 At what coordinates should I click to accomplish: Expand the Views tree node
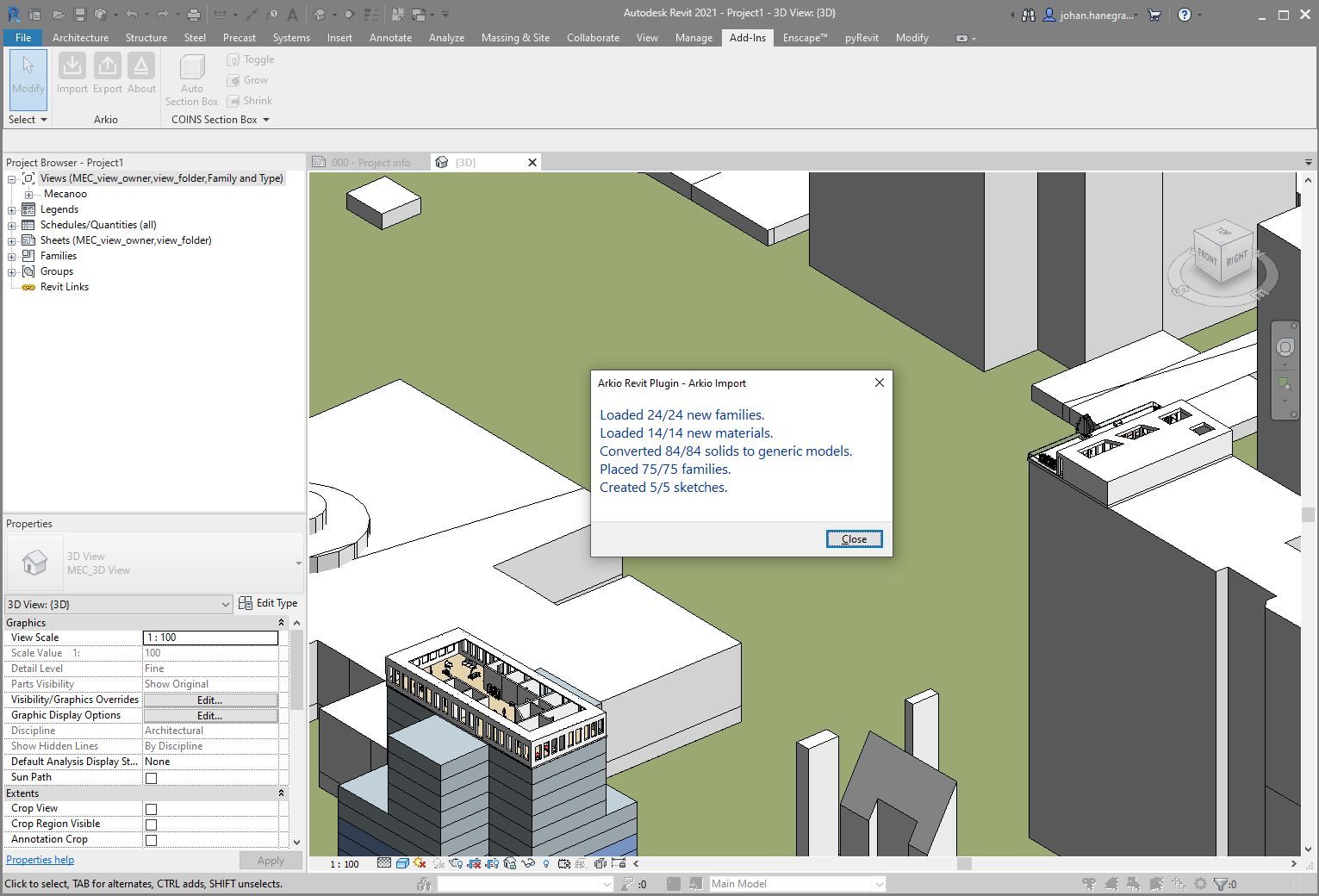tap(12, 179)
